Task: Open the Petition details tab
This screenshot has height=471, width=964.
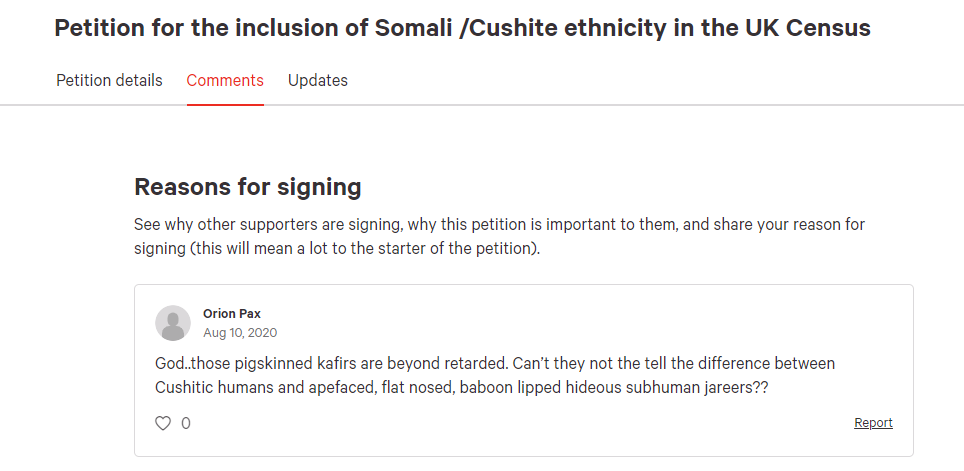Action: click(109, 81)
